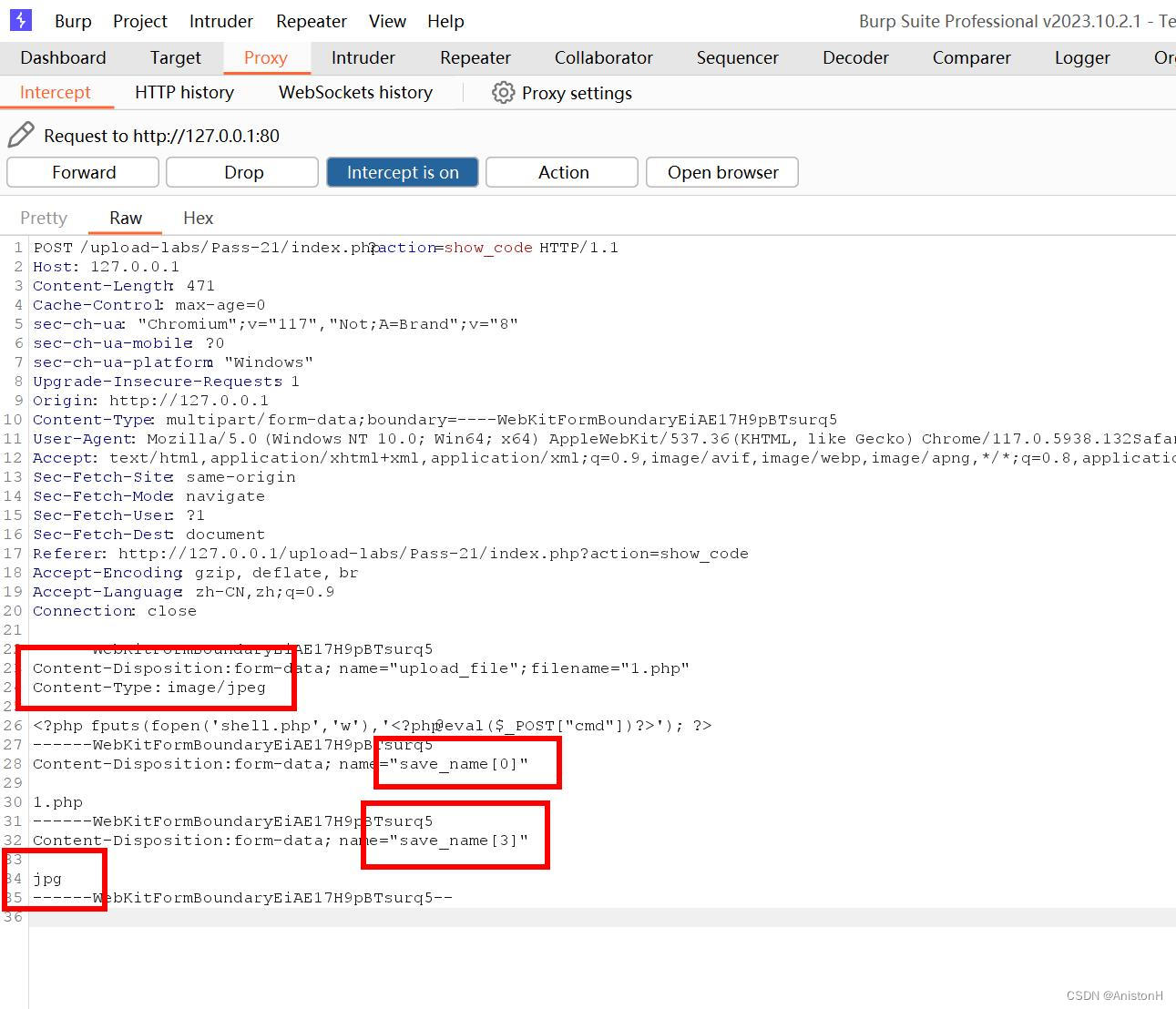Forward the intercepted request
The height and width of the screenshot is (1009, 1176).
(x=84, y=172)
